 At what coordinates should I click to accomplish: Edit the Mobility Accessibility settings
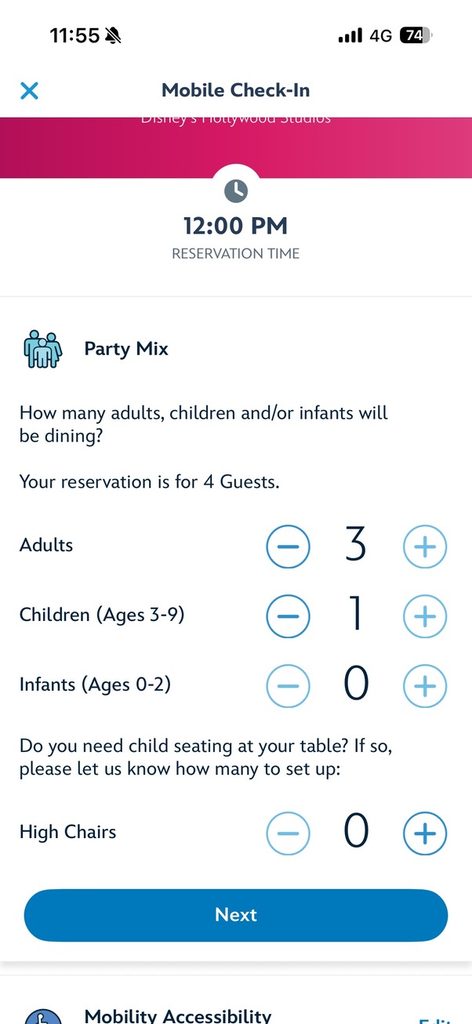pyautogui.click(x=433, y=1020)
